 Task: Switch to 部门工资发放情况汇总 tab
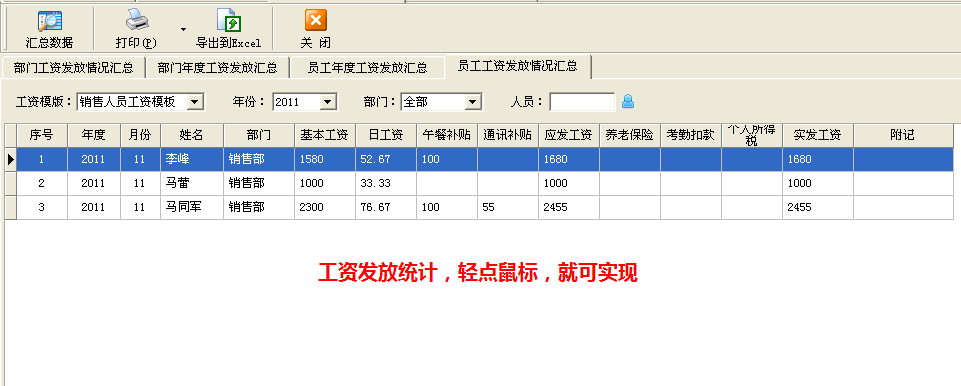tap(74, 67)
